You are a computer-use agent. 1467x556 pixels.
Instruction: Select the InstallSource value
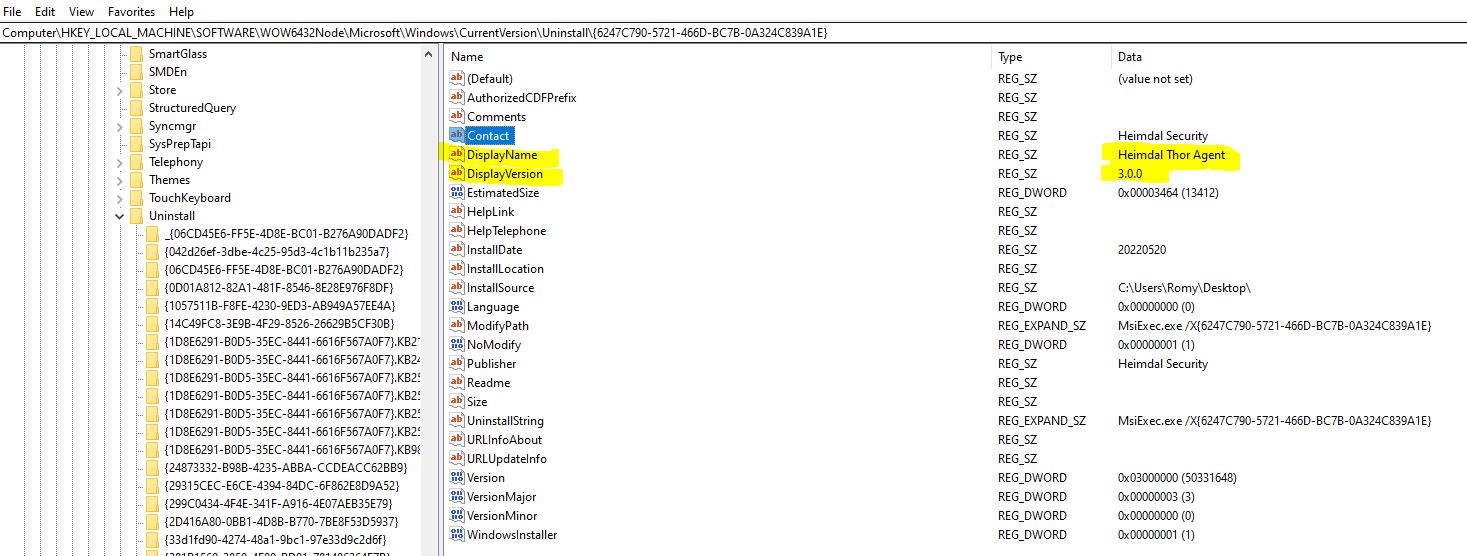[500, 288]
